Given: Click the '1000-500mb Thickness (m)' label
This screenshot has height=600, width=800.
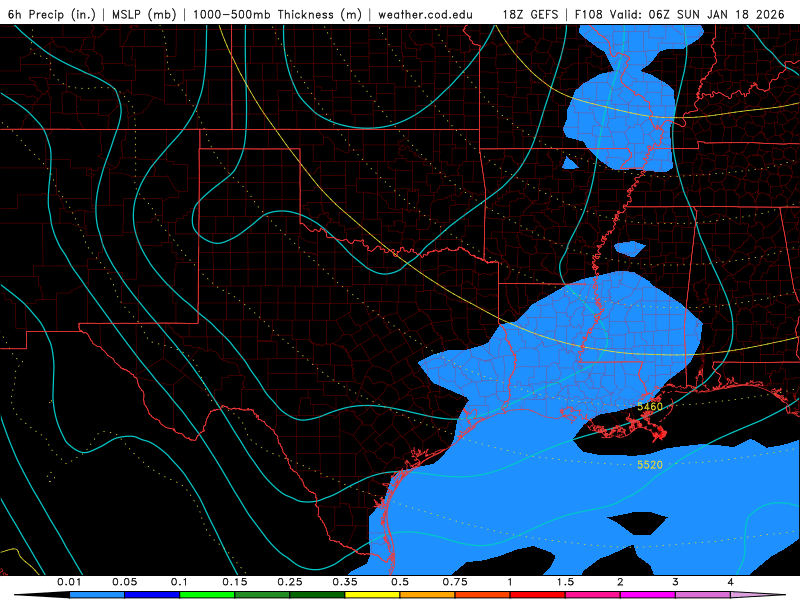Looking at the screenshot, I should click(x=277, y=14).
